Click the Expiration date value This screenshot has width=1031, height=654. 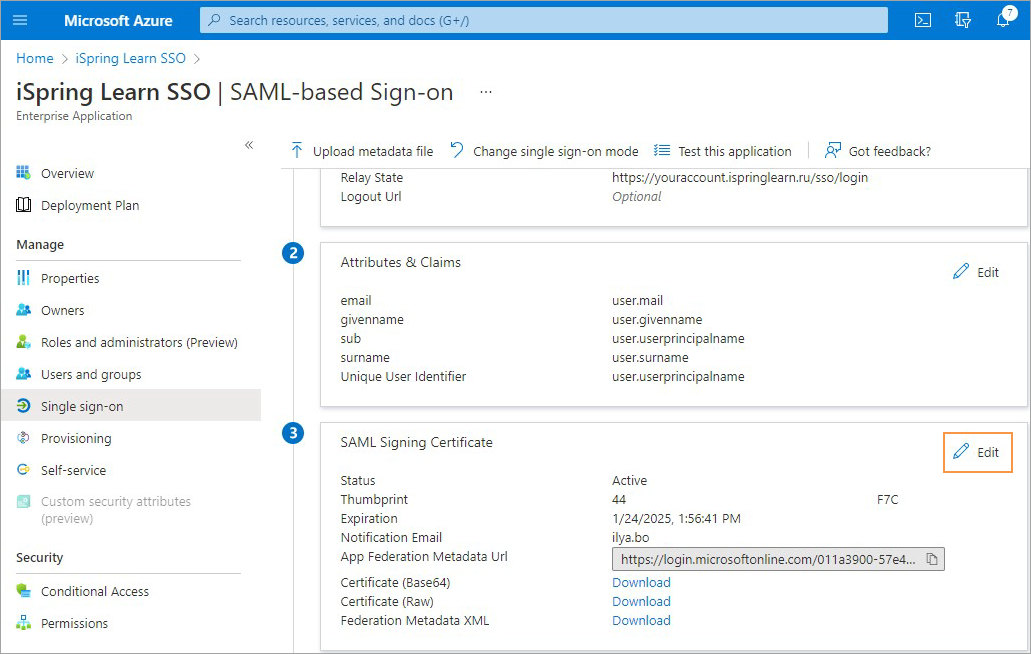pyautogui.click(x=676, y=519)
